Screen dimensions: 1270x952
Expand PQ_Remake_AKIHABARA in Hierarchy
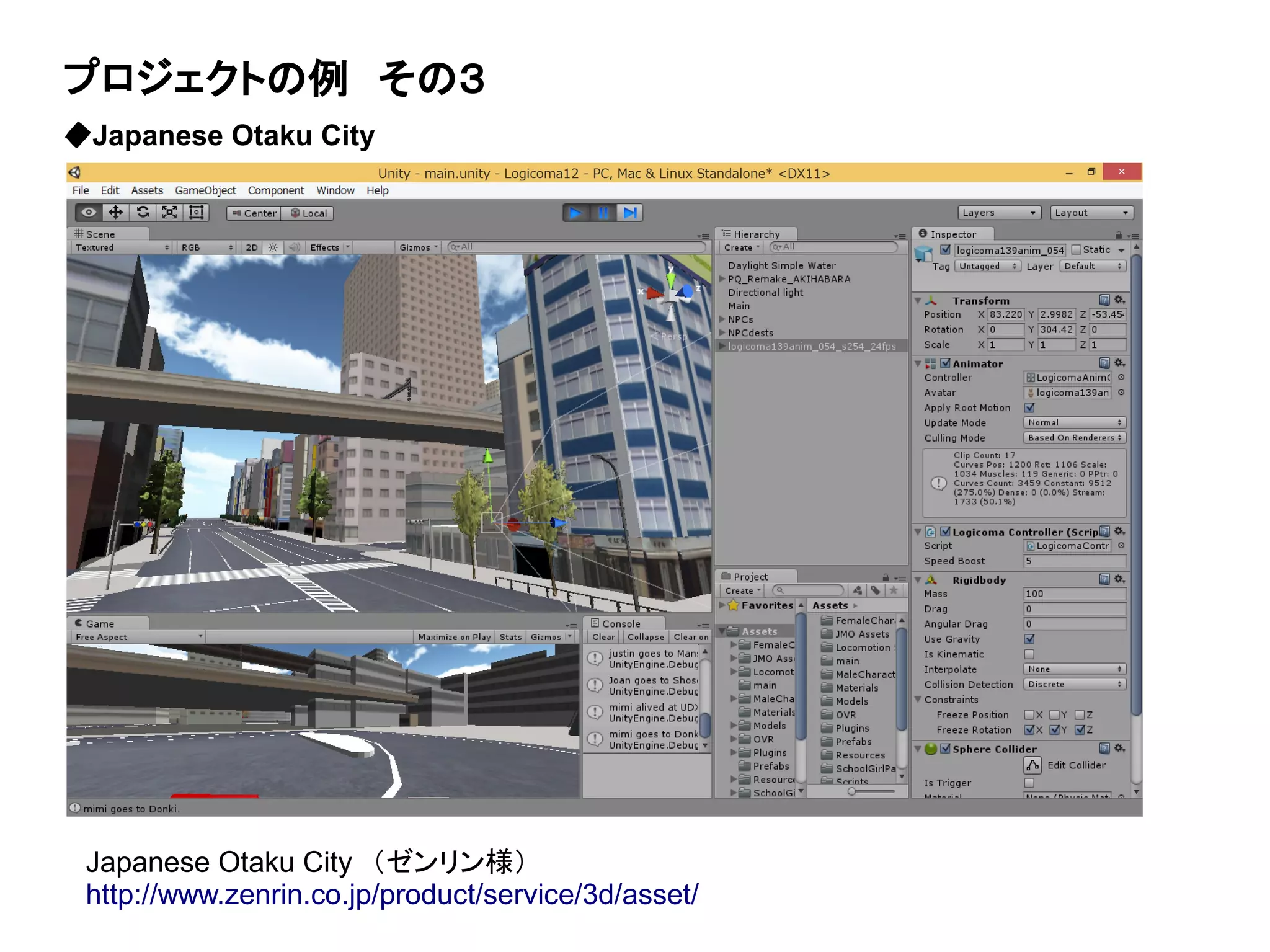(722, 279)
